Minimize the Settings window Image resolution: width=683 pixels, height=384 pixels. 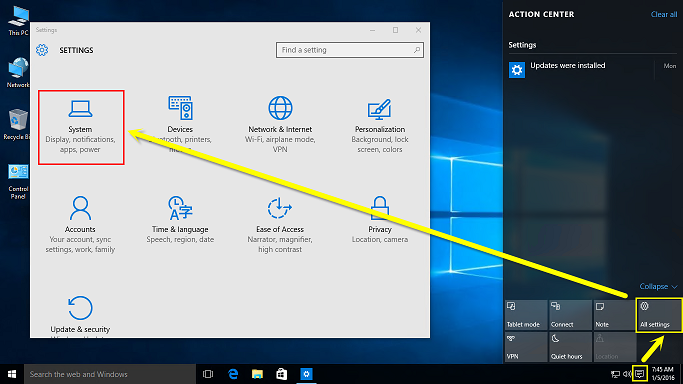pyautogui.click(x=372, y=30)
